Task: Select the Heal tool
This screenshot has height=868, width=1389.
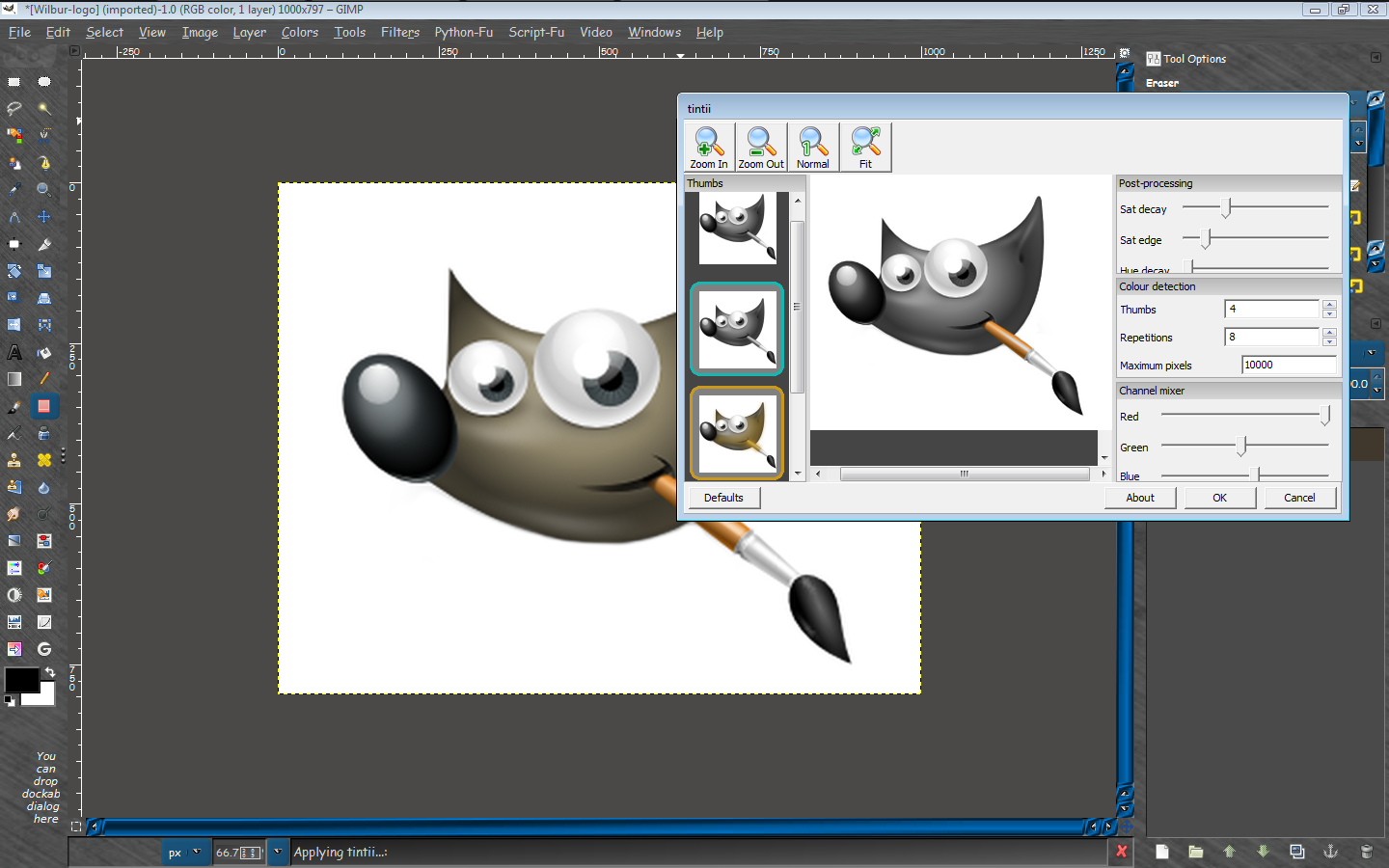Action: point(44,460)
